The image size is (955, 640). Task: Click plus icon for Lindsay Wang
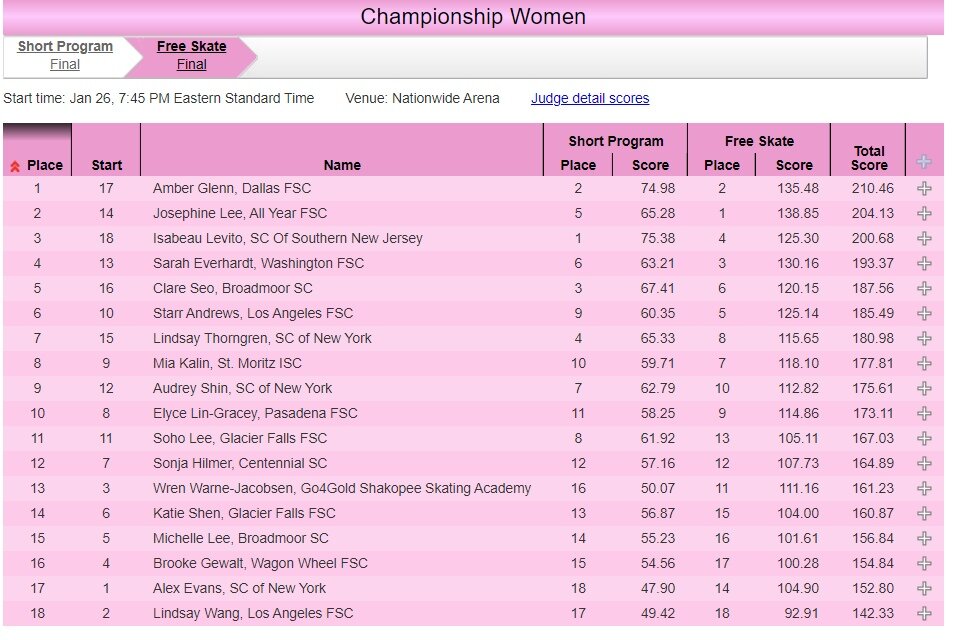tap(924, 613)
